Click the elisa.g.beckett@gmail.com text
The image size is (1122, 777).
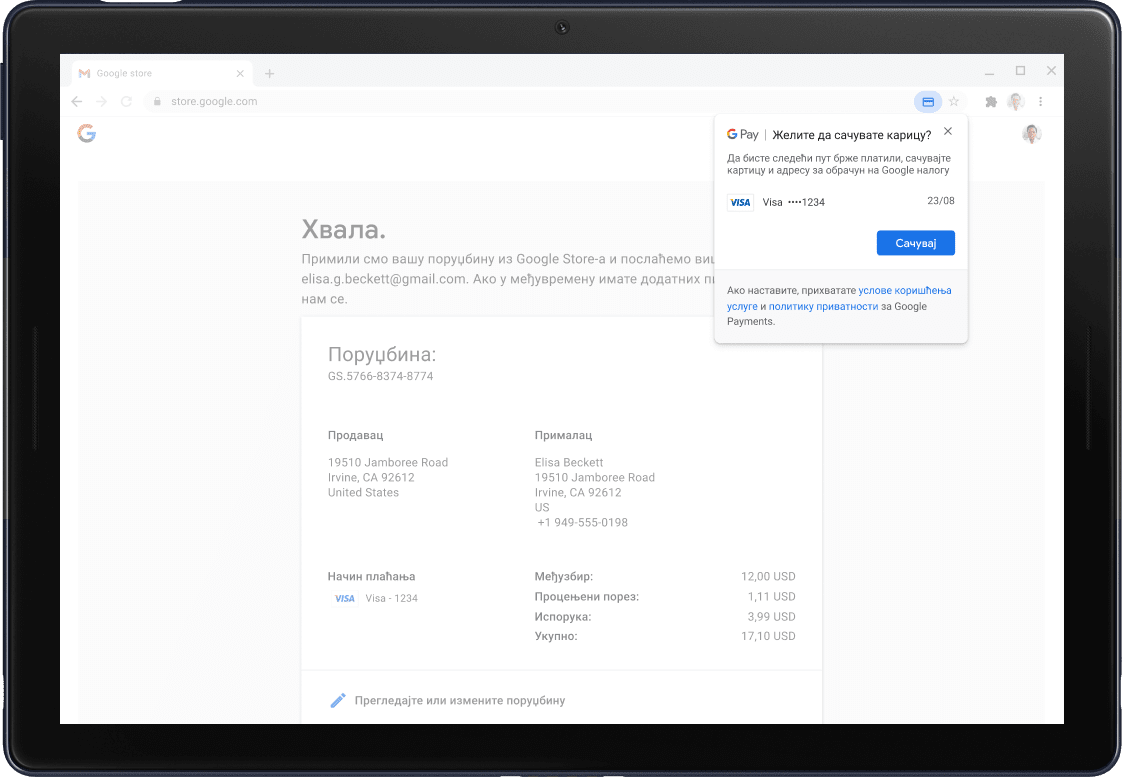point(384,279)
